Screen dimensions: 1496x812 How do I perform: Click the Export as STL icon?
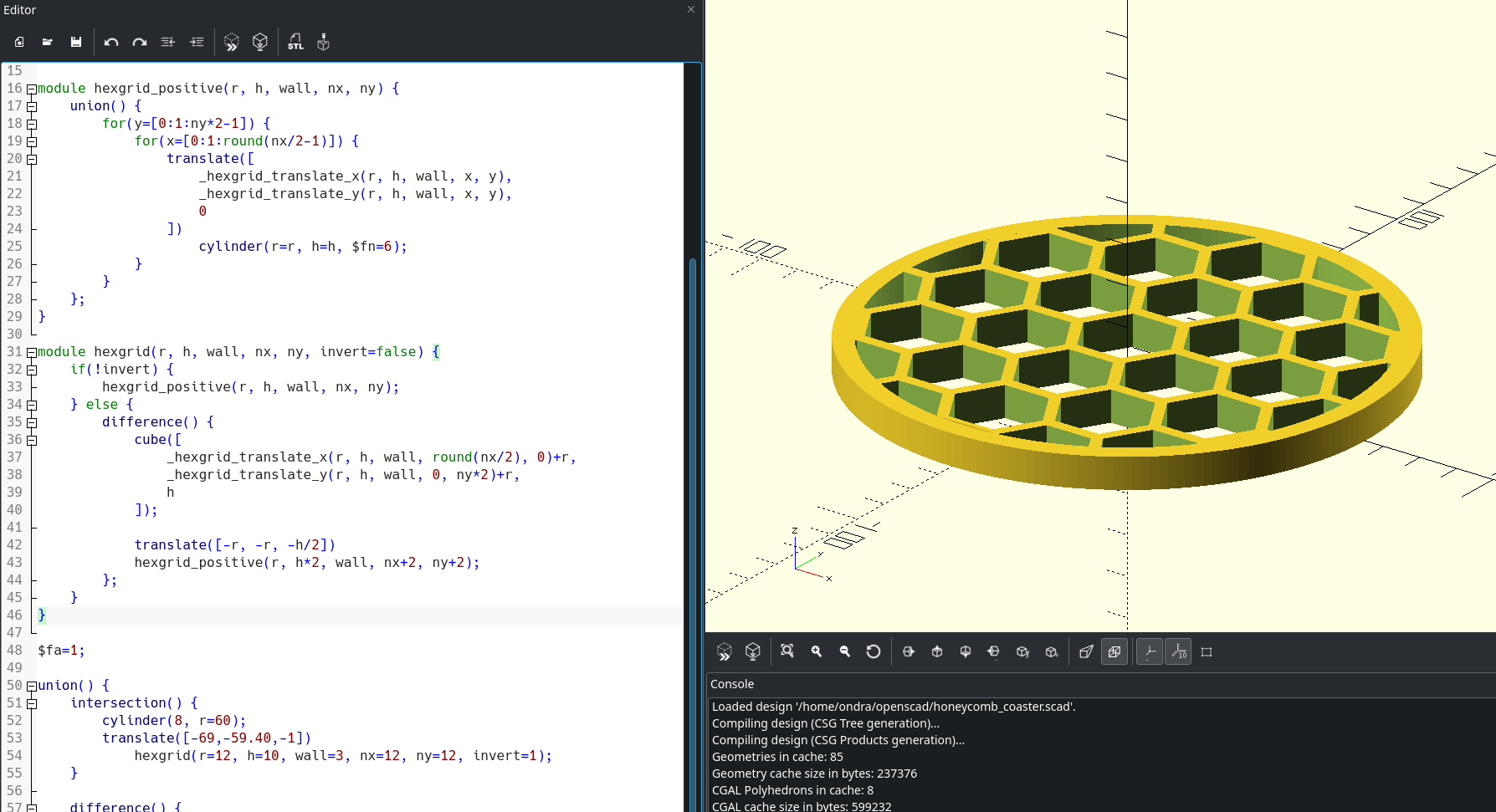(295, 42)
